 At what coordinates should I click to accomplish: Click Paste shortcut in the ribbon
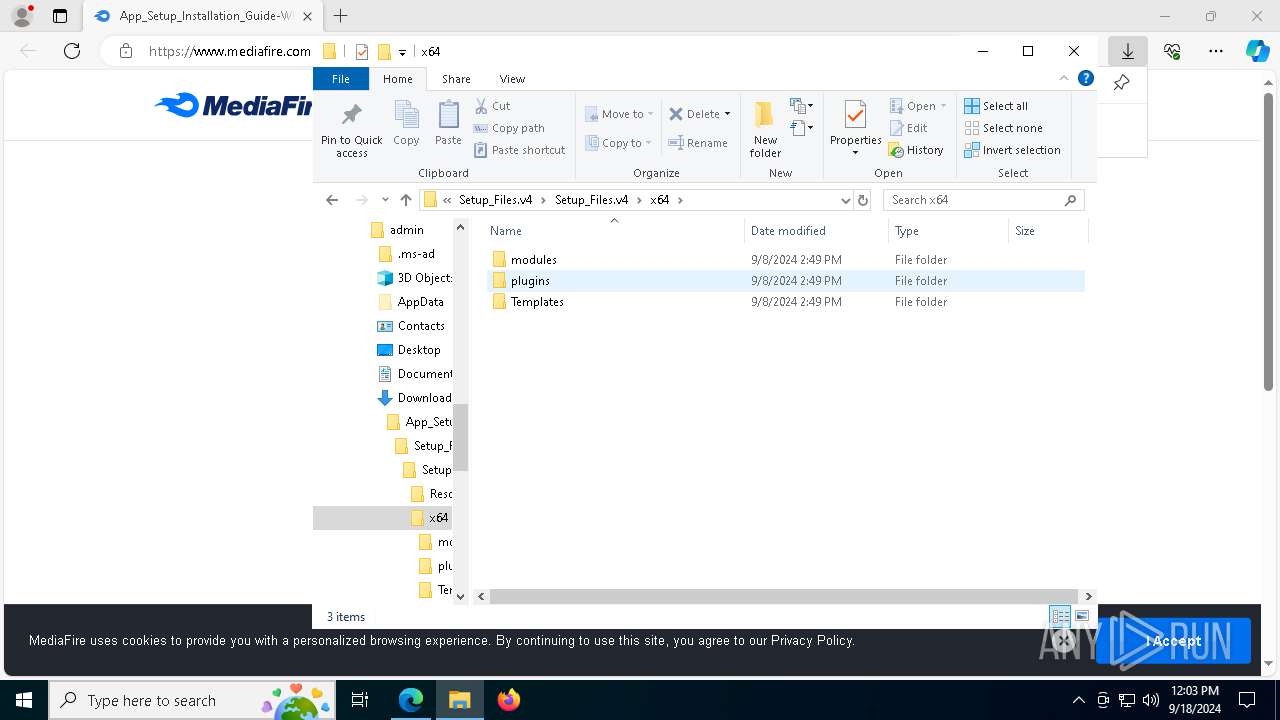(x=520, y=150)
